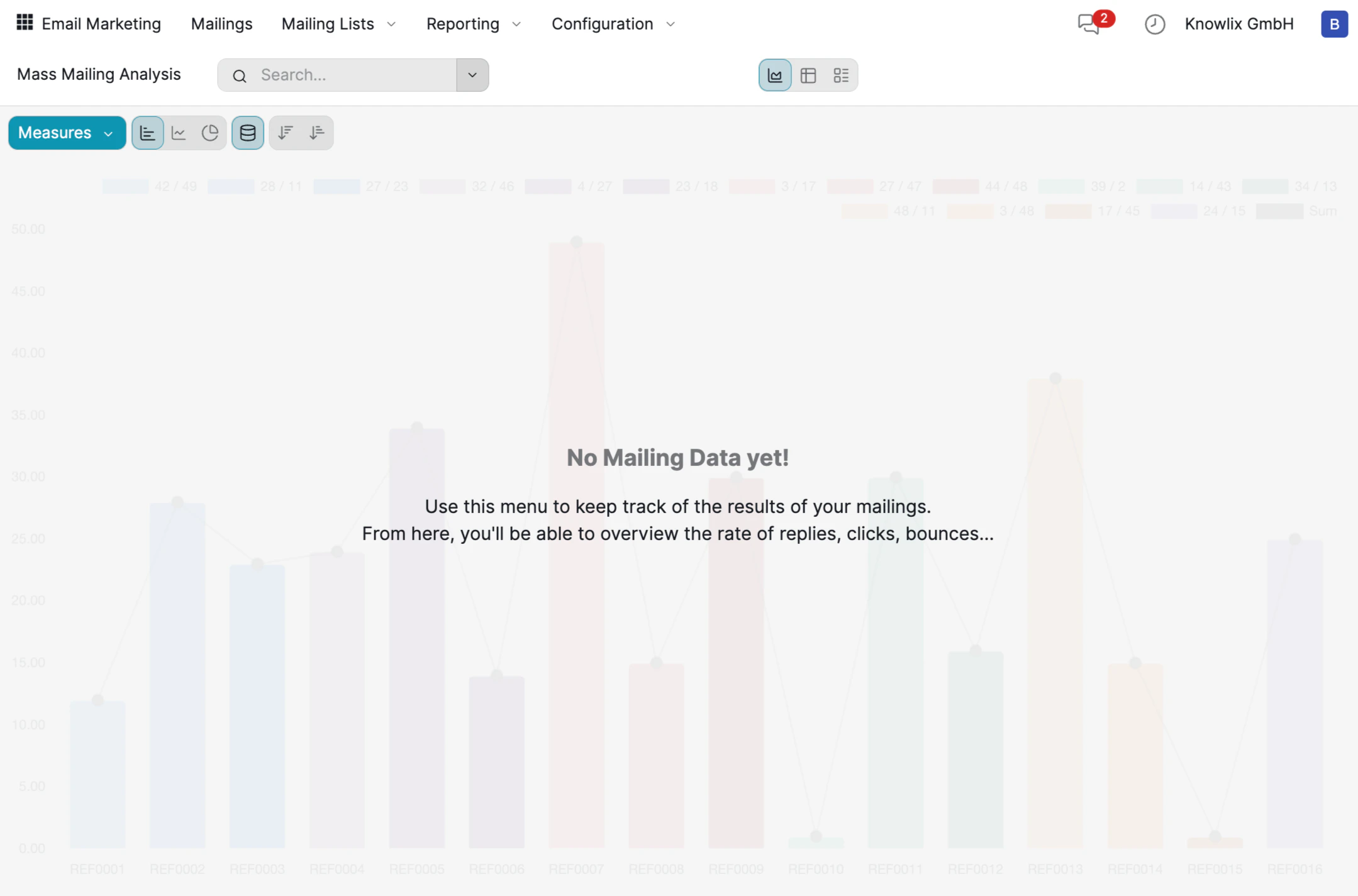The width and height of the screenshot is (1358, 896).
Task: Open the apps grid launcher
Action: (x=25, y=23)
